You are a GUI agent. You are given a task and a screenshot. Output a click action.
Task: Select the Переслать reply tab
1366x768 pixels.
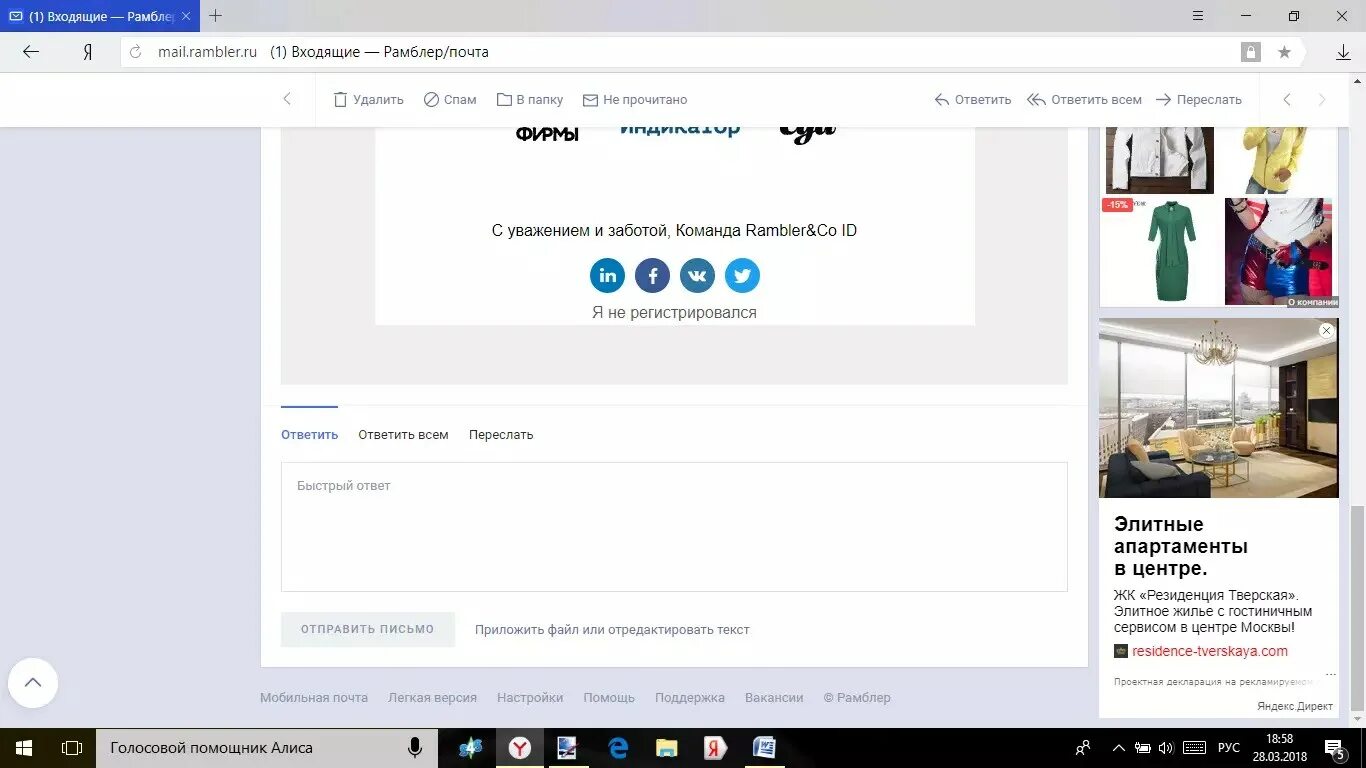pos(501,435)
